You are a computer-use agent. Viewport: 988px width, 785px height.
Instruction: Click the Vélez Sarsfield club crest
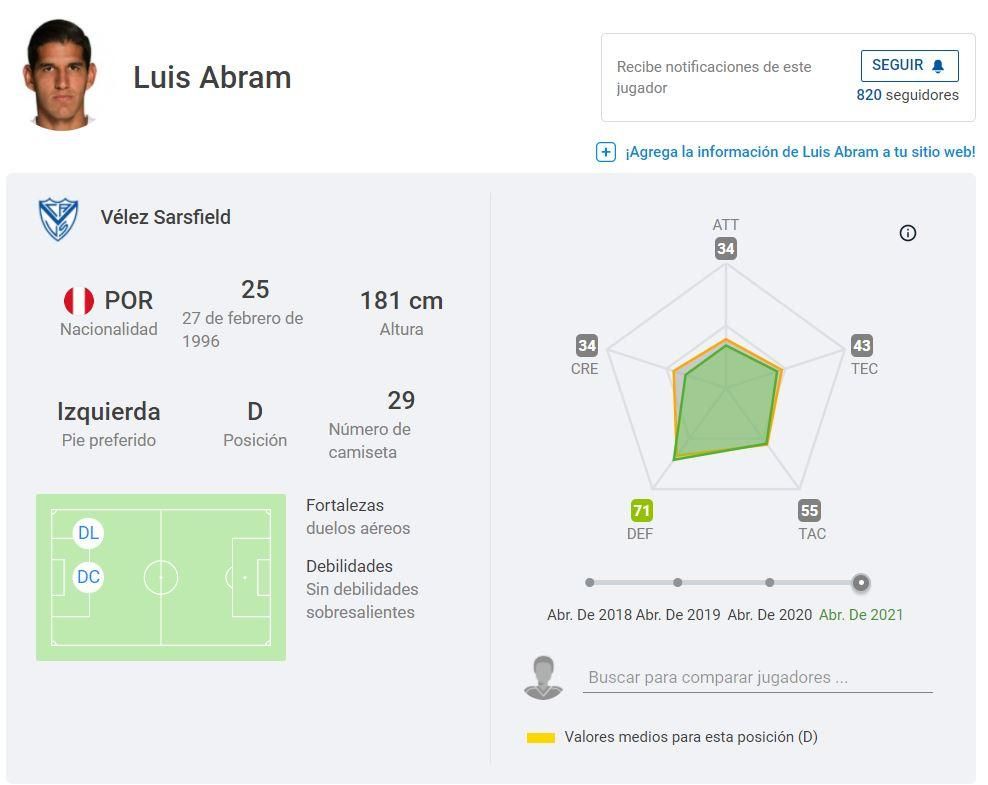pos(58,218)
